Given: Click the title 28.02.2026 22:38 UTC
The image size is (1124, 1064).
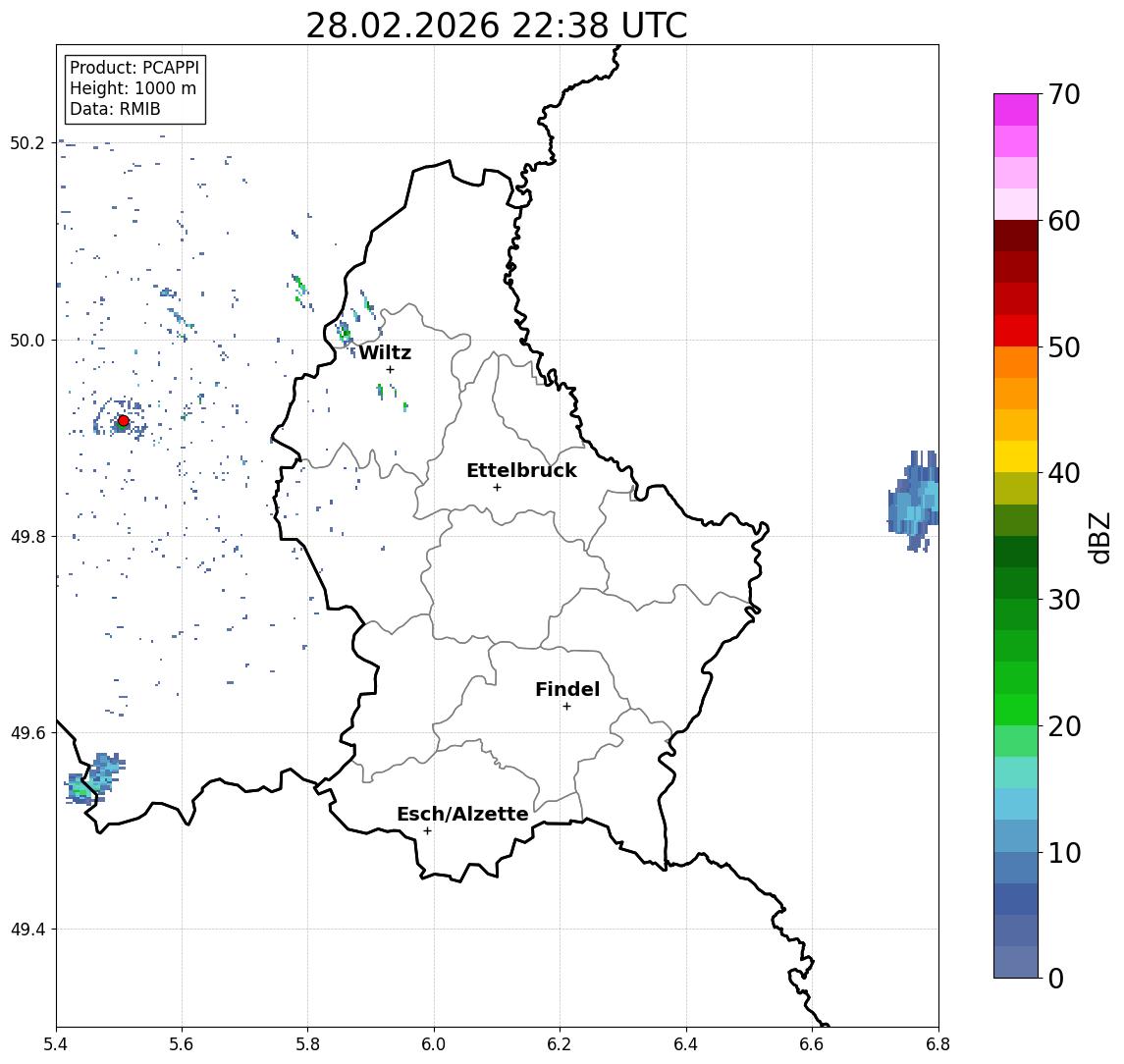Looking at the screenshot, I should [497, 26].
